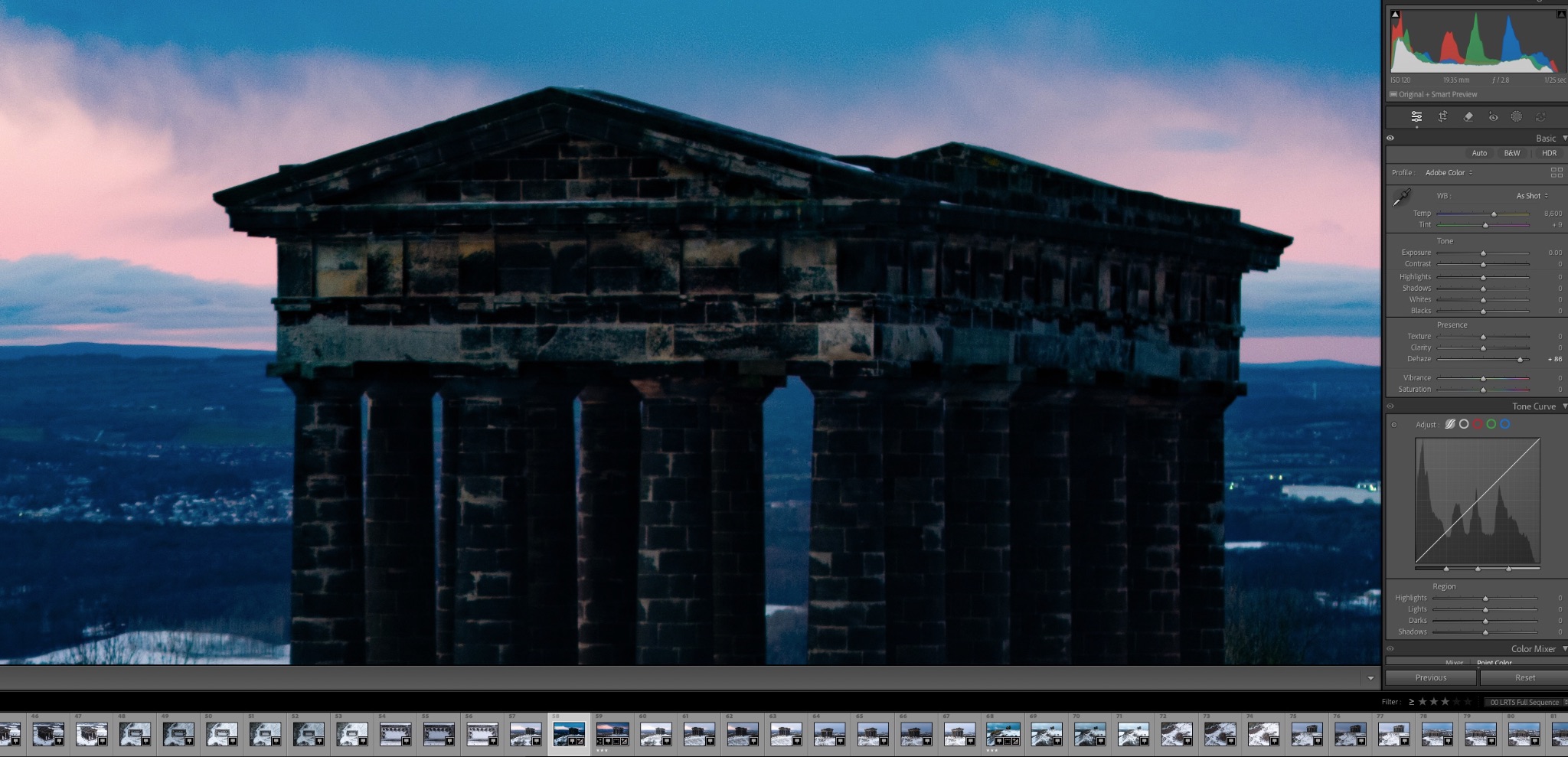Collapse the Color Mixer panel
The height and width of the screenshot is (757, 1568).
1563,648
